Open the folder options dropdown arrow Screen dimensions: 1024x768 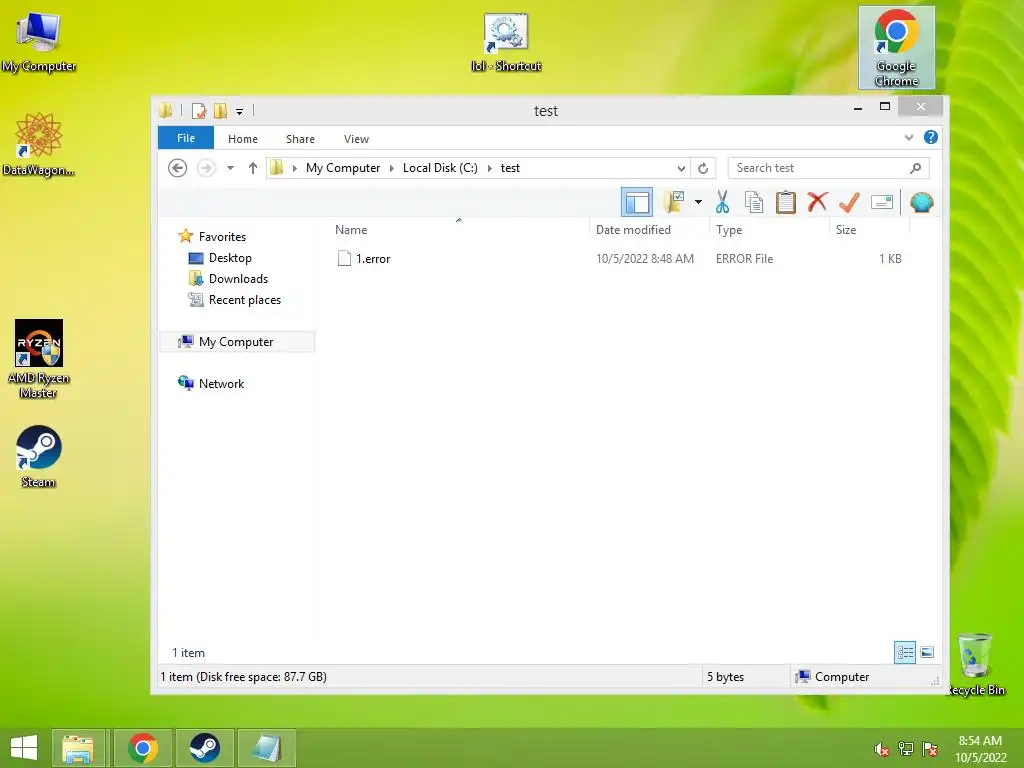click(698, 202)
